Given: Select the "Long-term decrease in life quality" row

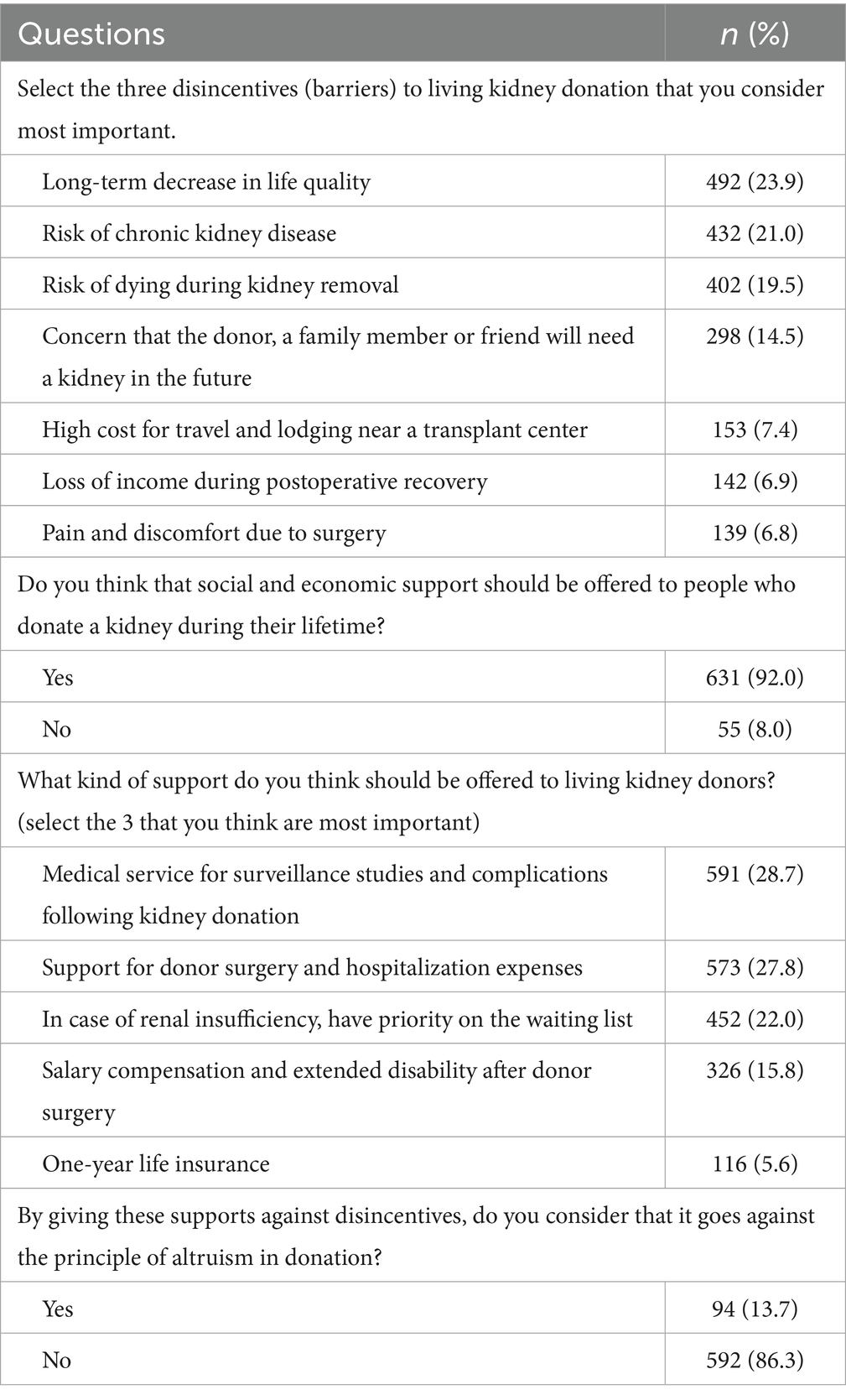Looking at the screenshot, I should (206, 182).
